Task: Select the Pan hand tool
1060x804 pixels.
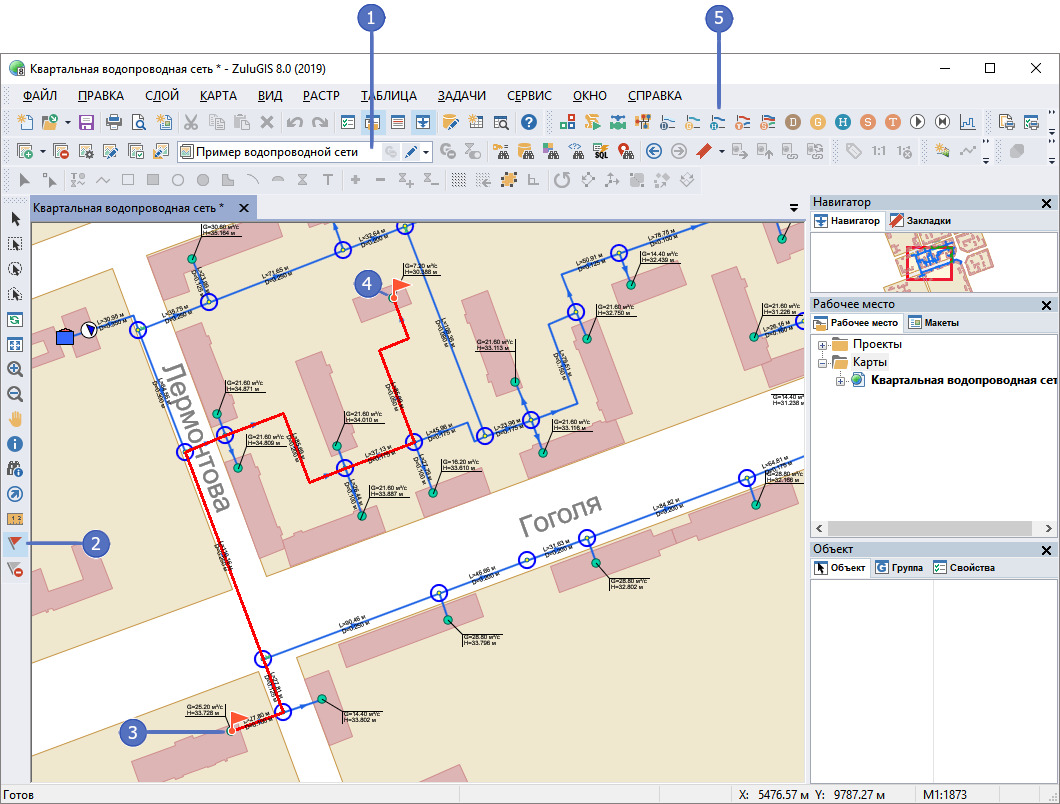Action: [x=14, y=418]
